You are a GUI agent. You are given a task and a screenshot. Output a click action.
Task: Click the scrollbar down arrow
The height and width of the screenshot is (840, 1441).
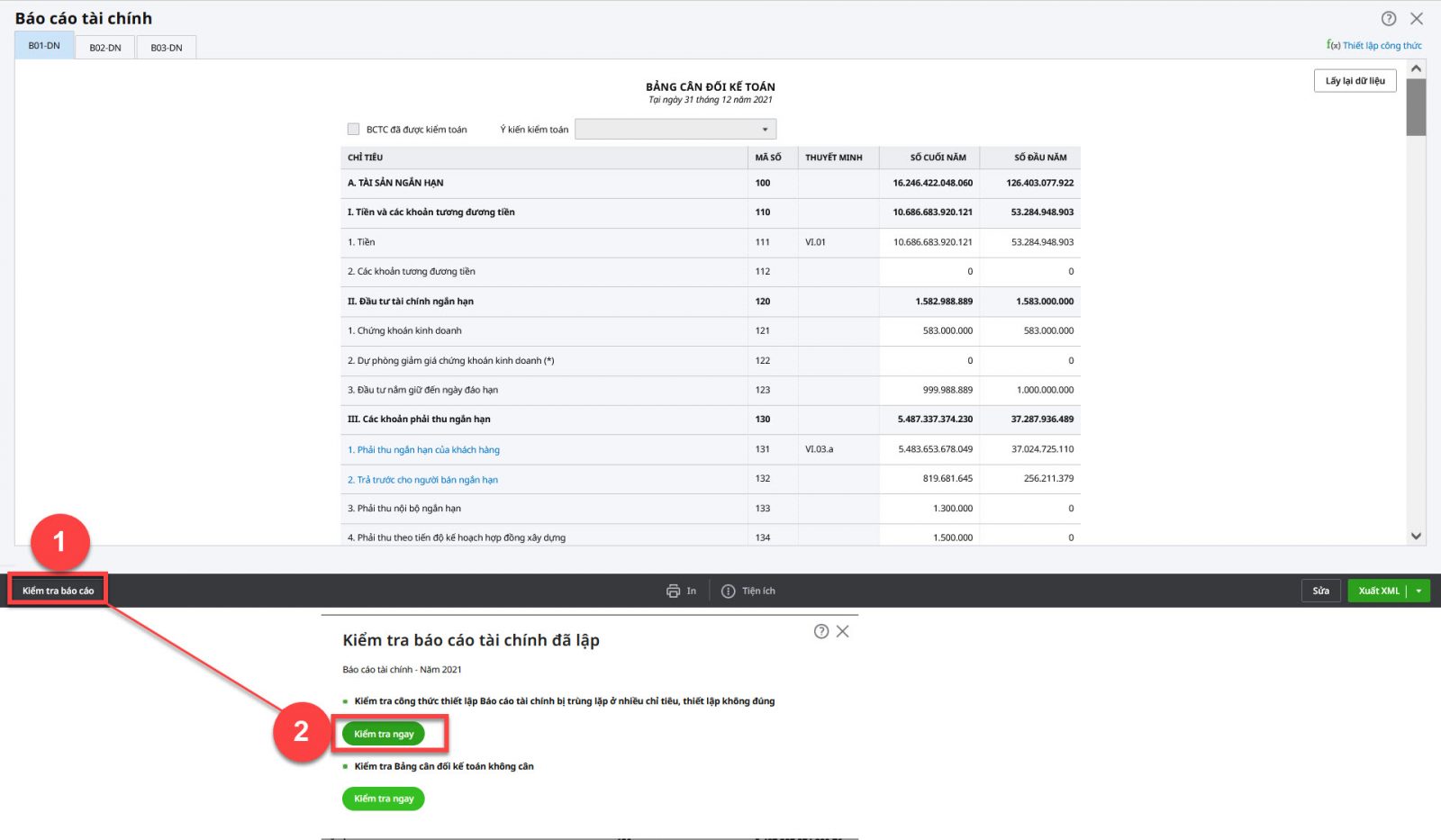(x=1416, y=537)
